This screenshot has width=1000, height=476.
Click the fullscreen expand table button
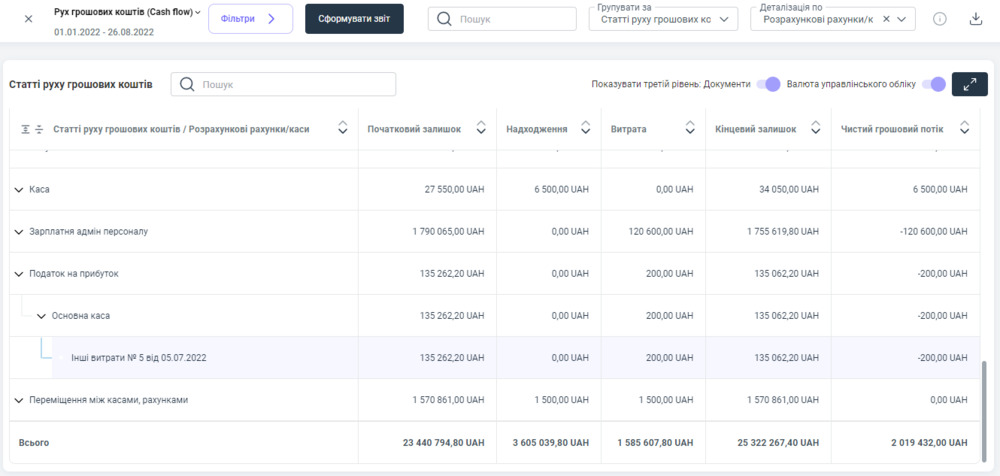click(969, 85)
